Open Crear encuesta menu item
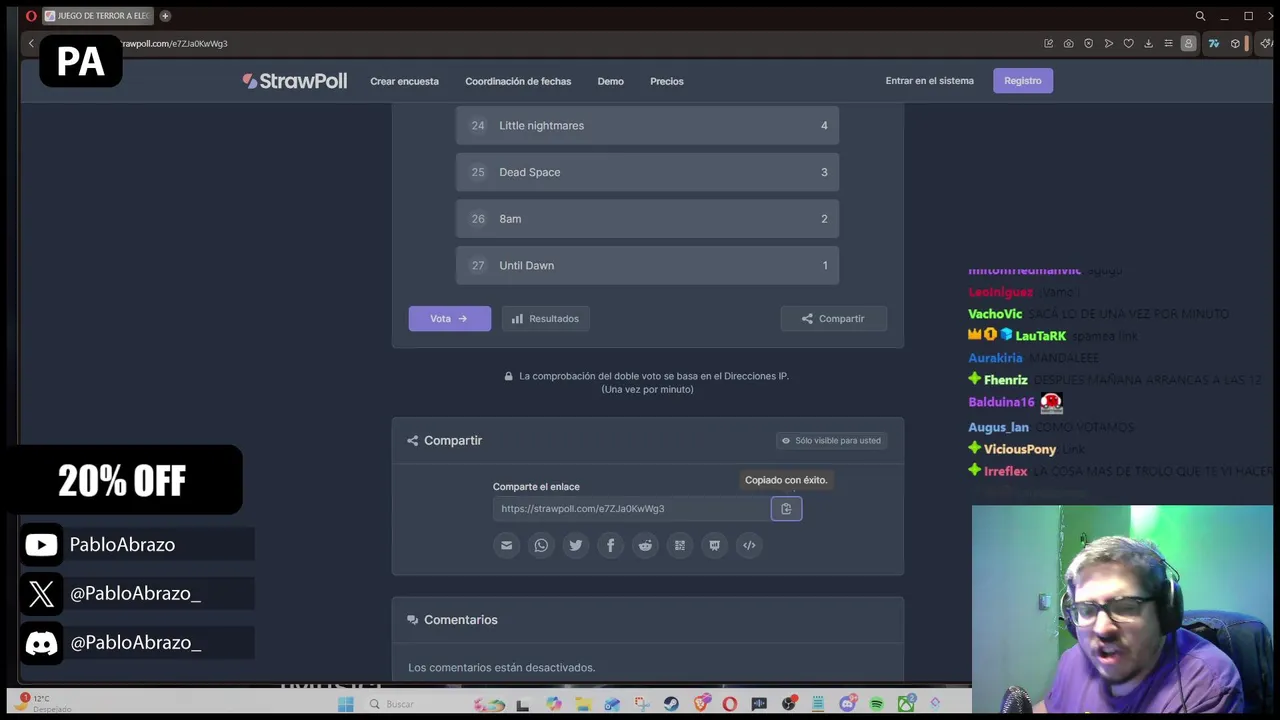The width and height of the screenshot is (1280, 720). point(404,81)
